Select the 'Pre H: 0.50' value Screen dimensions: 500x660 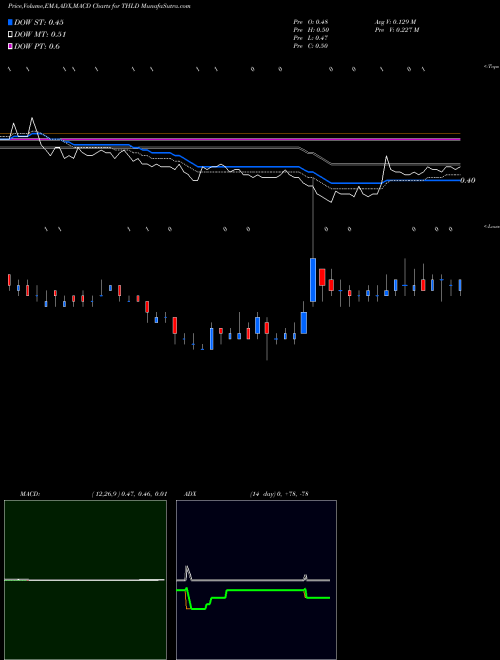click(311, 30)
